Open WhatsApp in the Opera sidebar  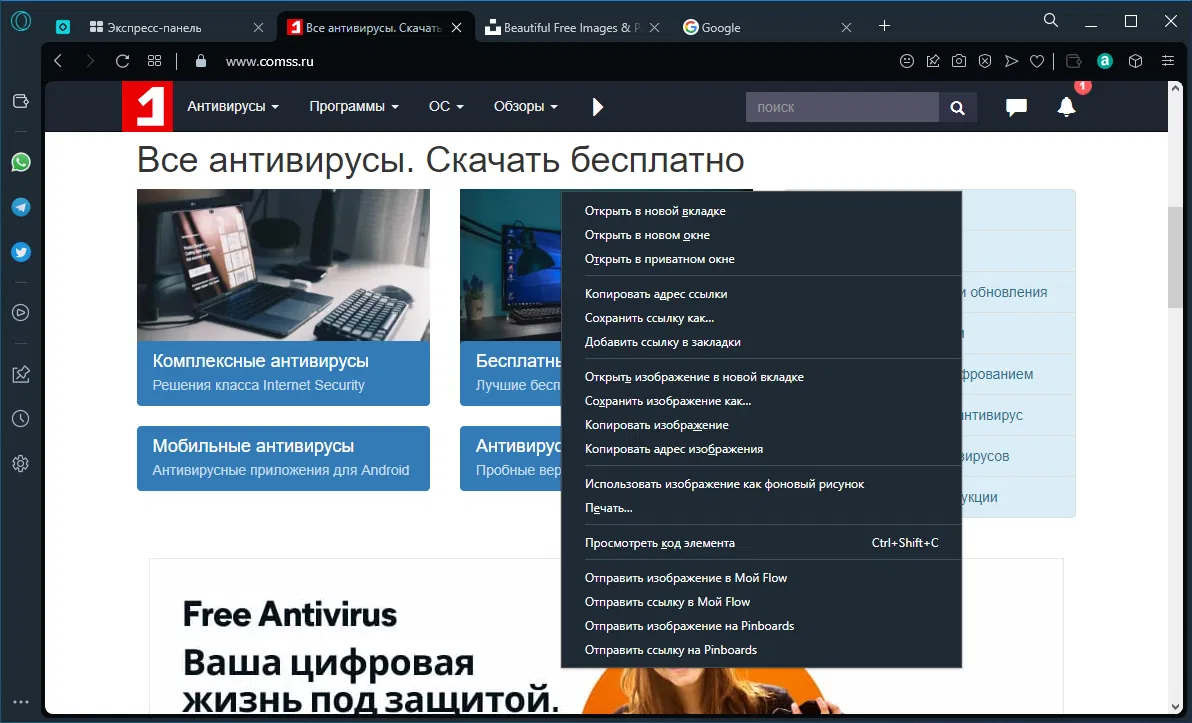click(x=21, y=162)
